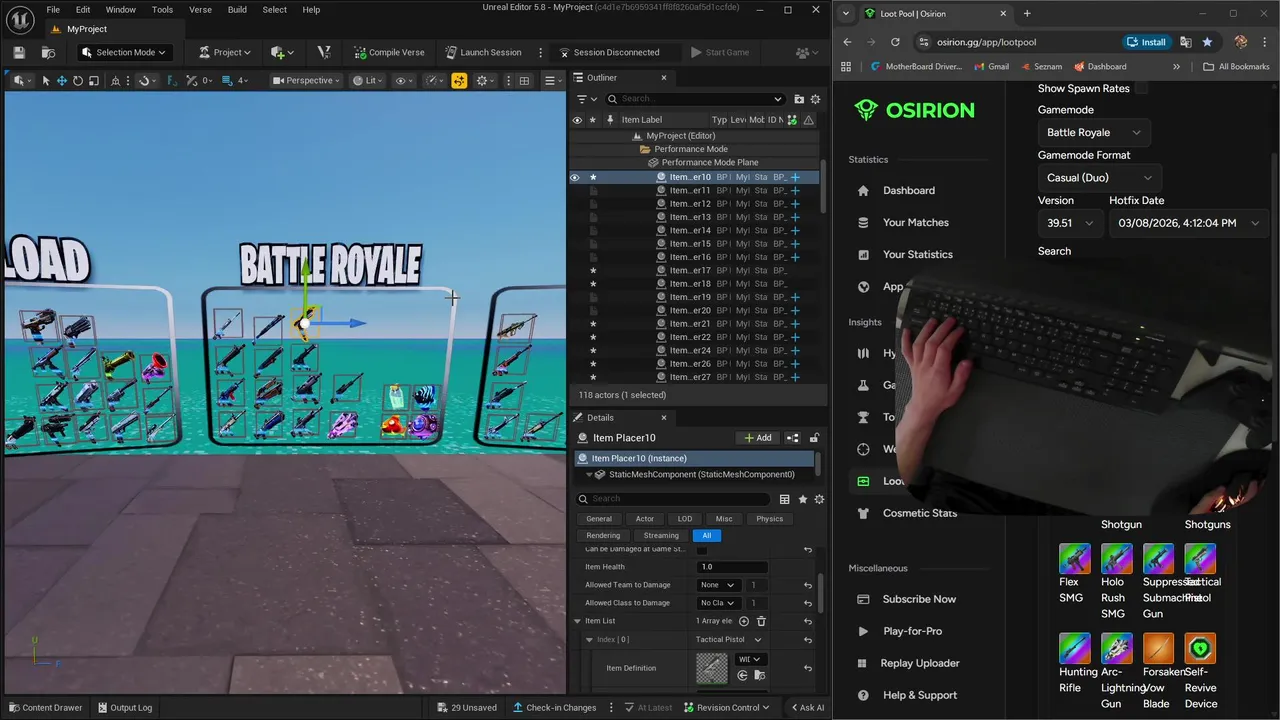Screen dimensions: 1280x720
Task: Open the File menu
Action: point(53,10)
